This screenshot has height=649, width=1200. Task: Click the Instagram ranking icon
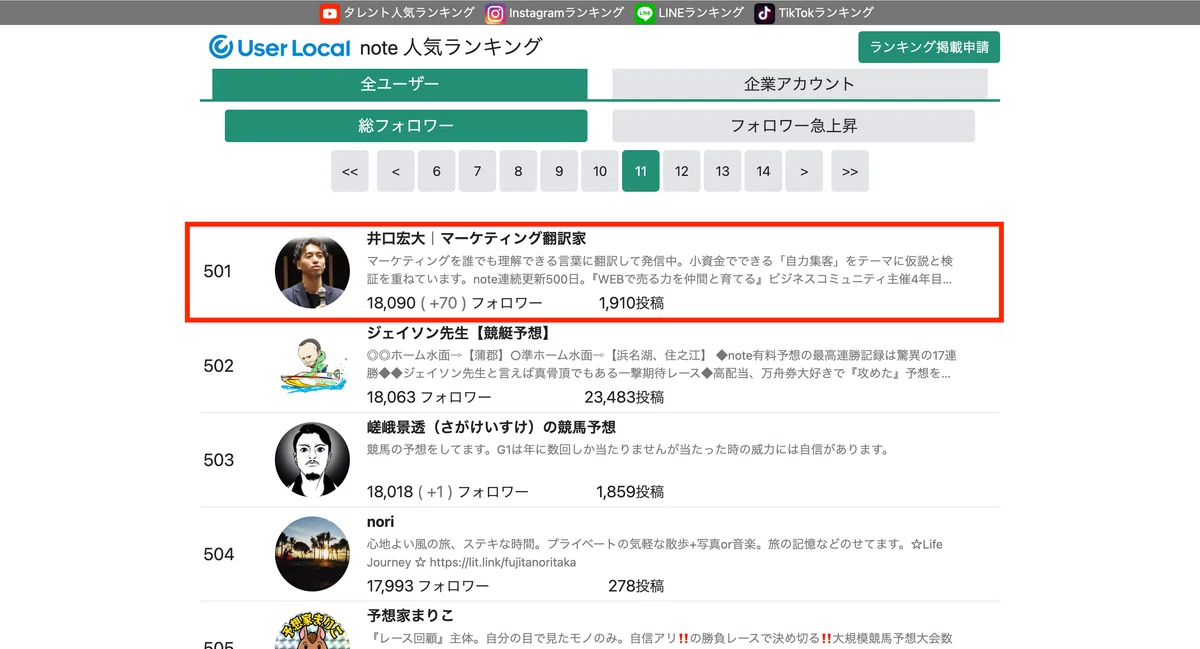pos(494,13)
